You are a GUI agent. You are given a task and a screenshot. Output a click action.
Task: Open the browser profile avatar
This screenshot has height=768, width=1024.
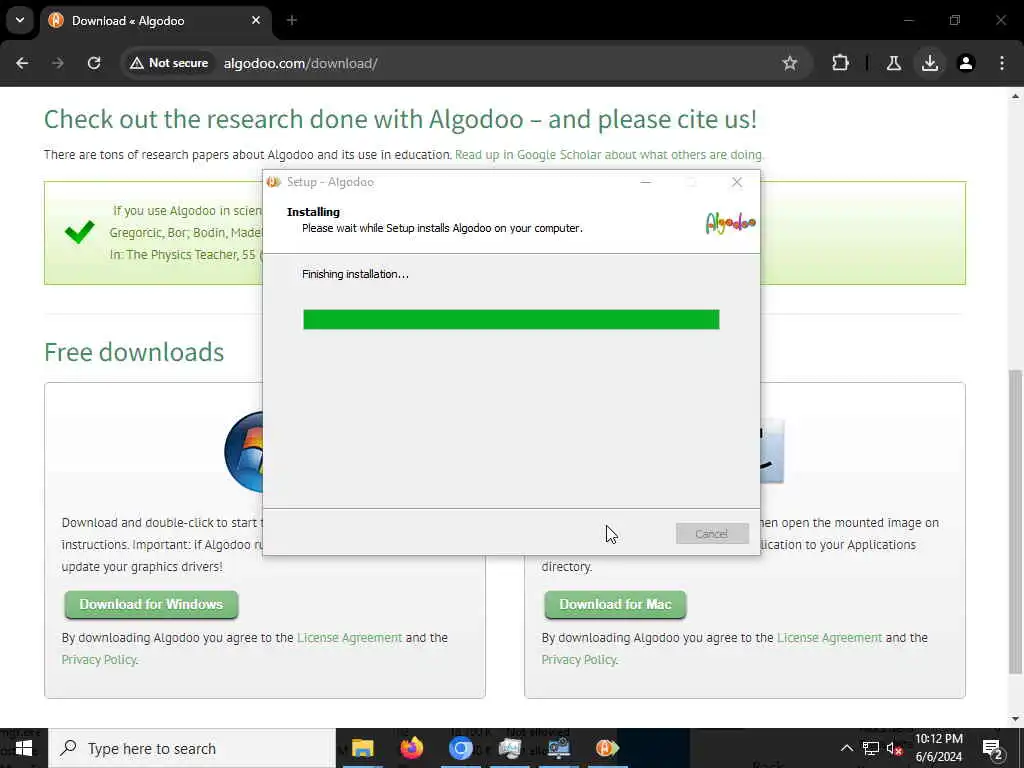pos(966,63)
